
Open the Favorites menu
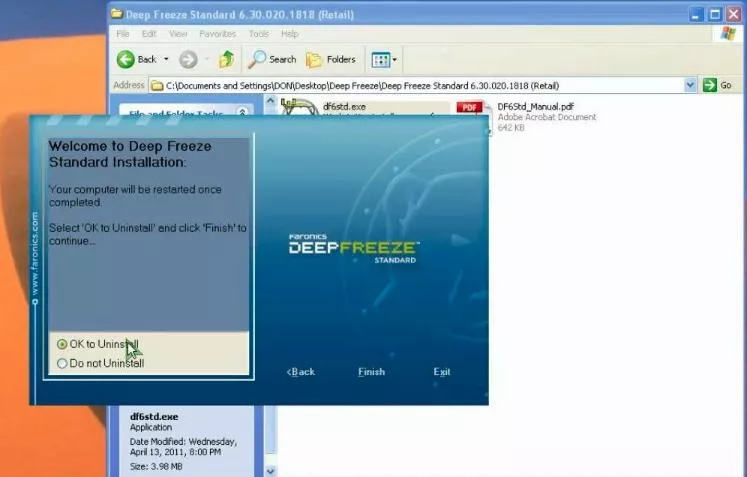tap(218, 34)
